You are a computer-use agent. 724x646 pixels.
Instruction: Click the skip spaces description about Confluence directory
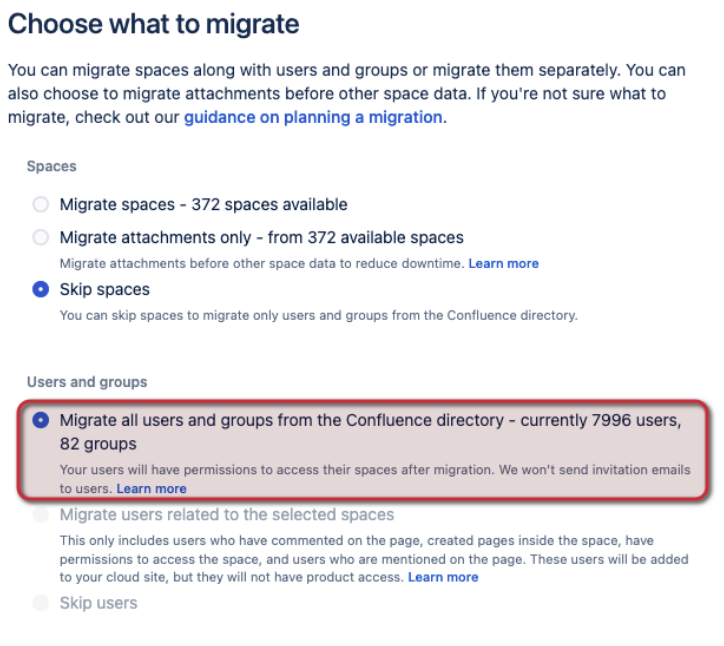coord(318,316)
